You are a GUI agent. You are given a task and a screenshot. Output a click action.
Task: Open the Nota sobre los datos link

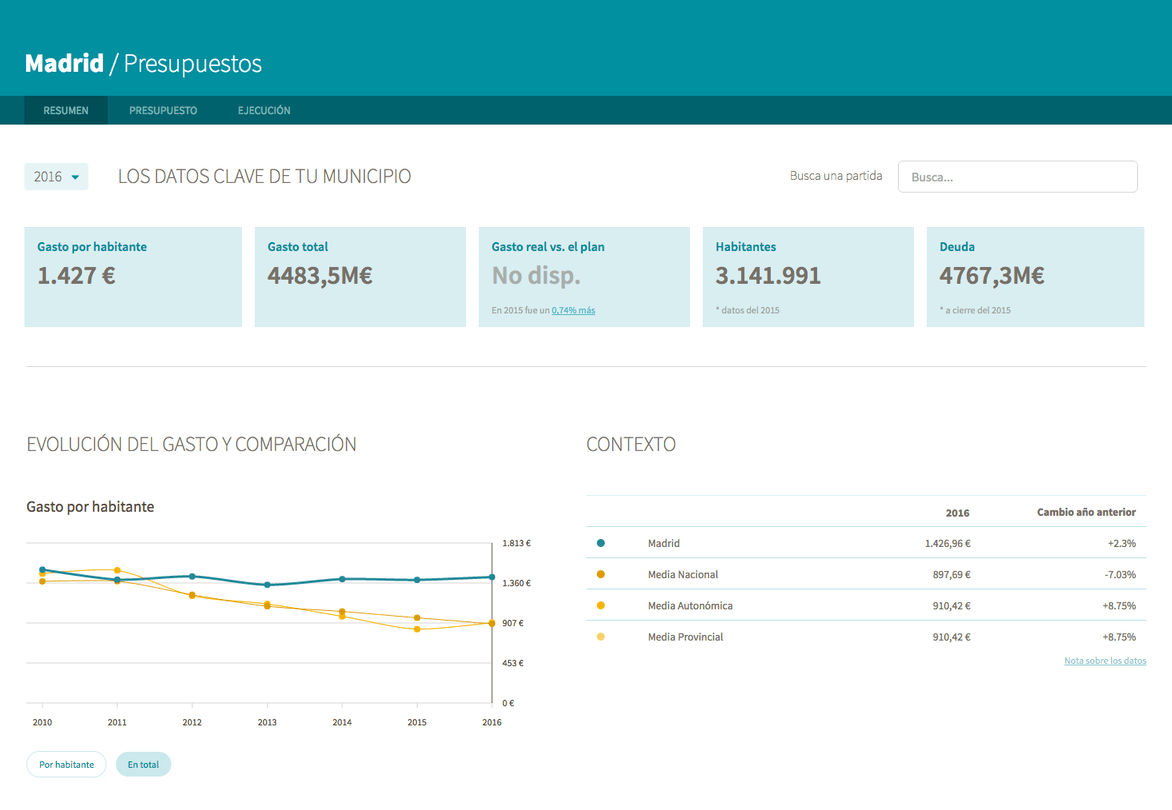click(1105, 661)
